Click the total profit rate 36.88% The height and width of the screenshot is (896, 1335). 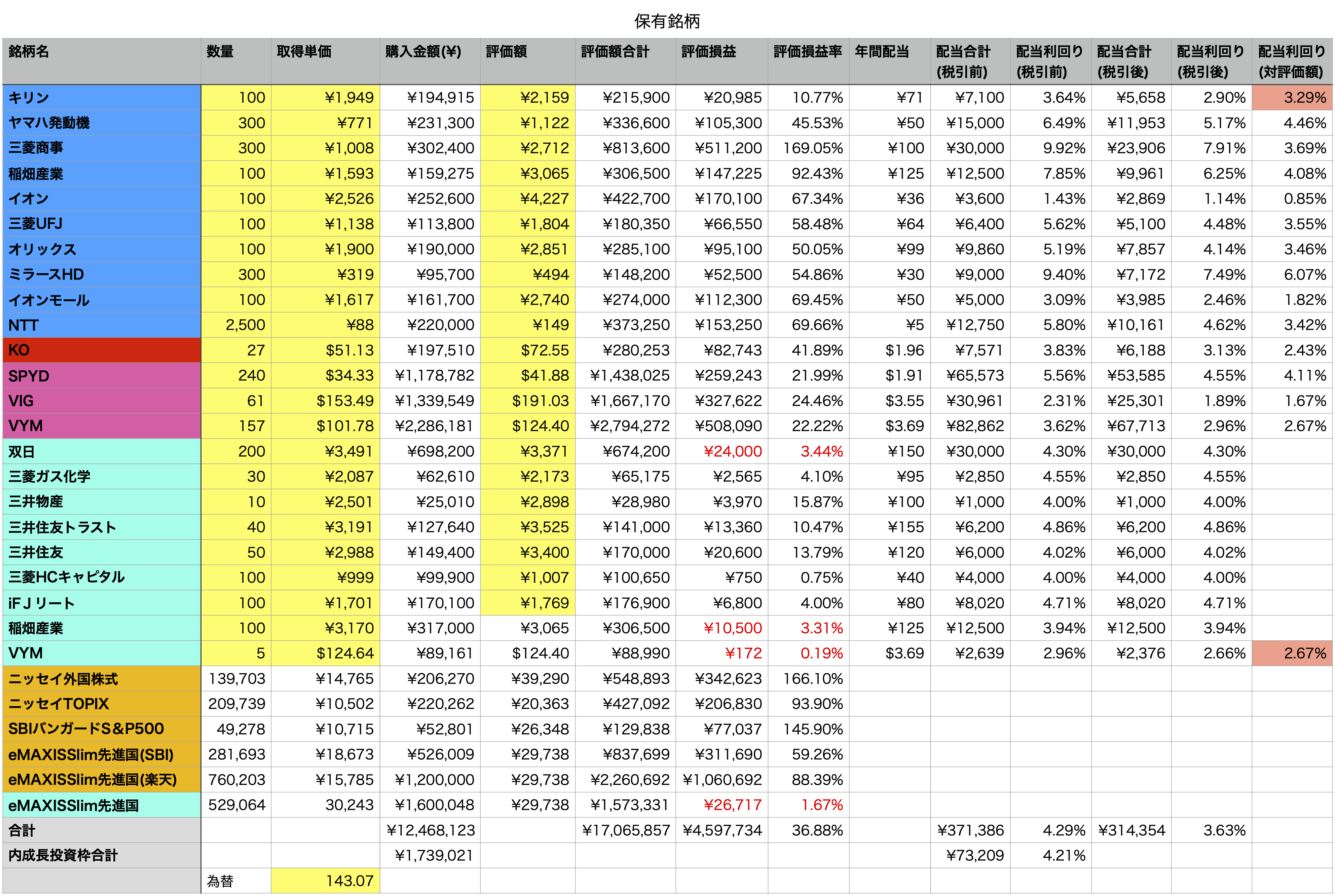808,830
